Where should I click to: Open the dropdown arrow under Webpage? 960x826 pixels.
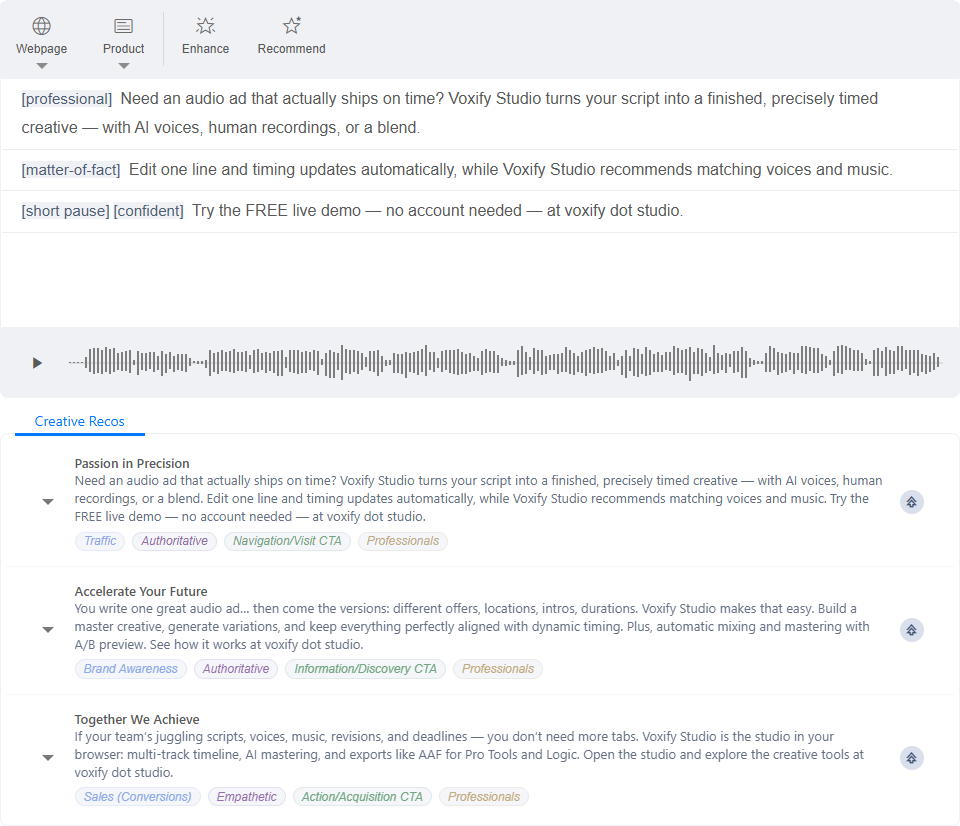coord(42,66)
